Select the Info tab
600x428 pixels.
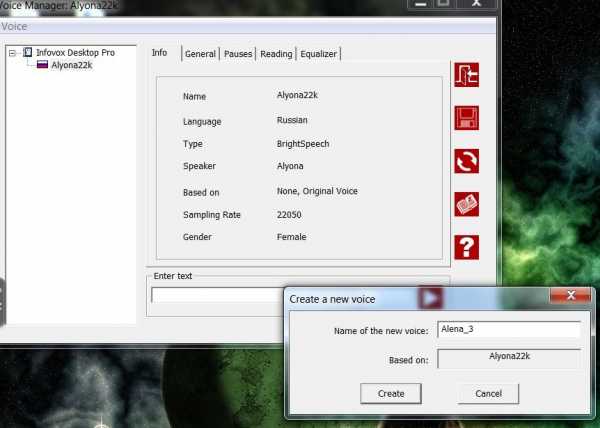click(x=160, y=53)
